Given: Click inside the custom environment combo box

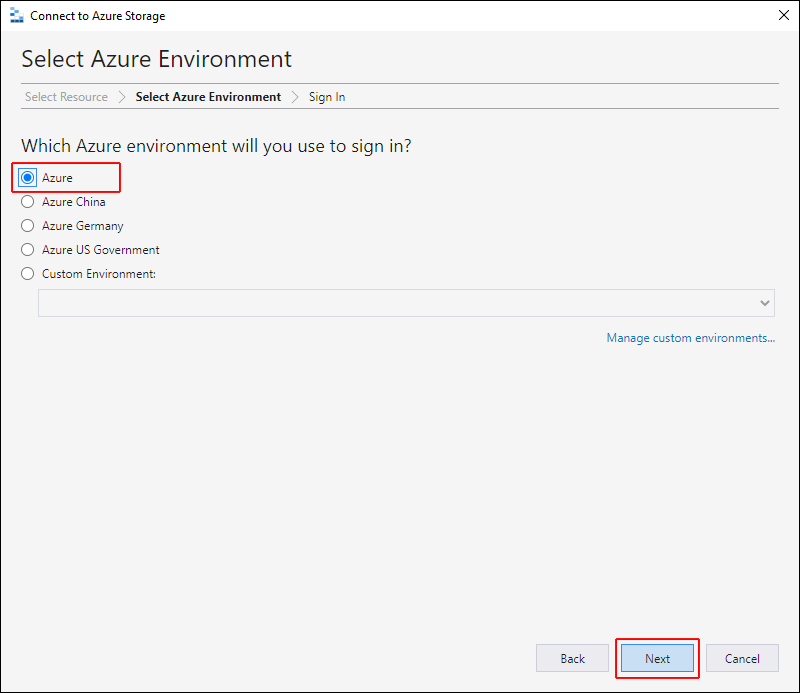Looking at the screenshot, I should (406, 303).
